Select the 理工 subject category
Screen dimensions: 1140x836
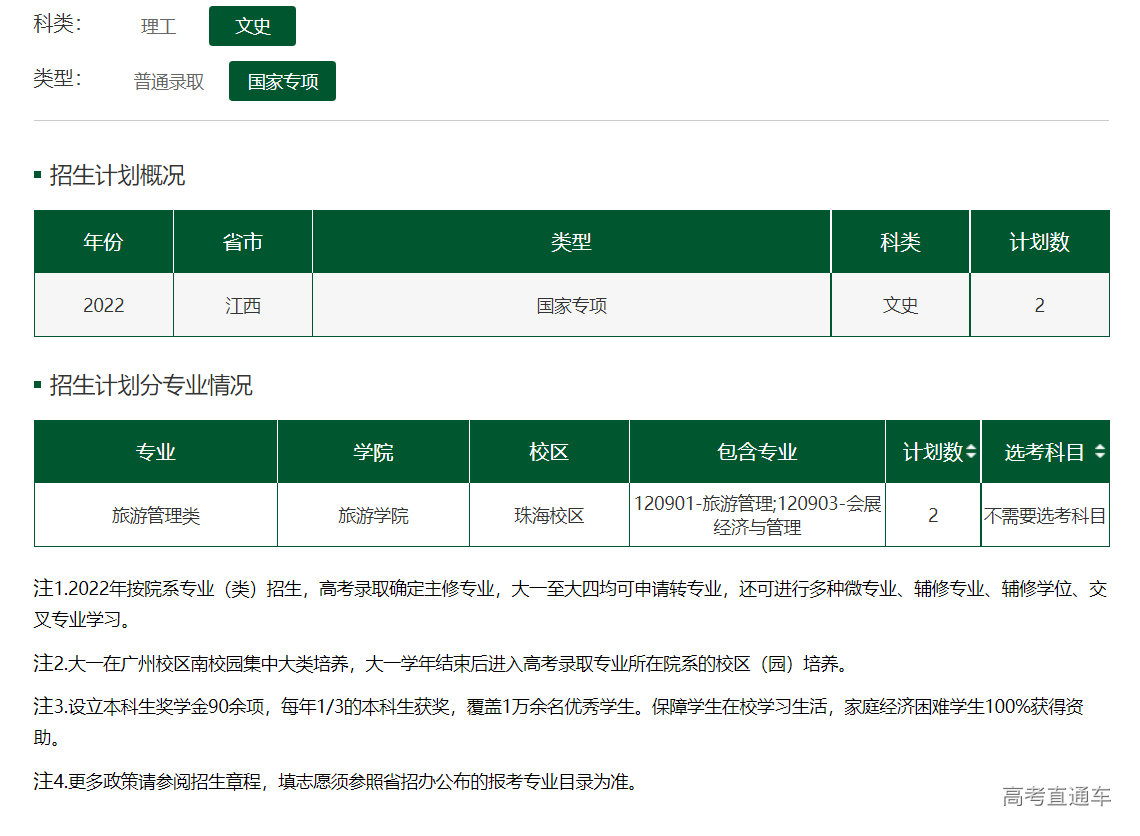[x=158, y=27]
